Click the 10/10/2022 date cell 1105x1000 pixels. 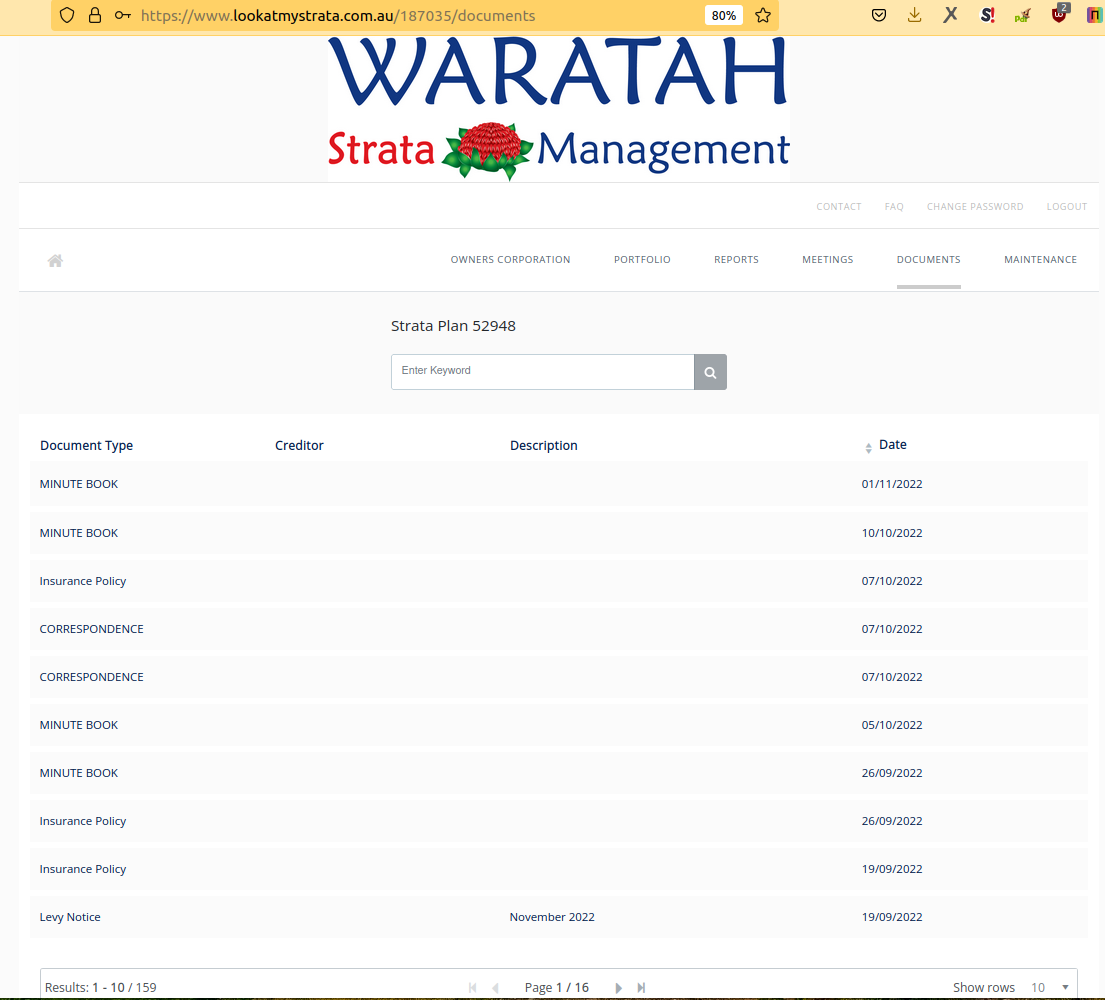click(891, 533)
